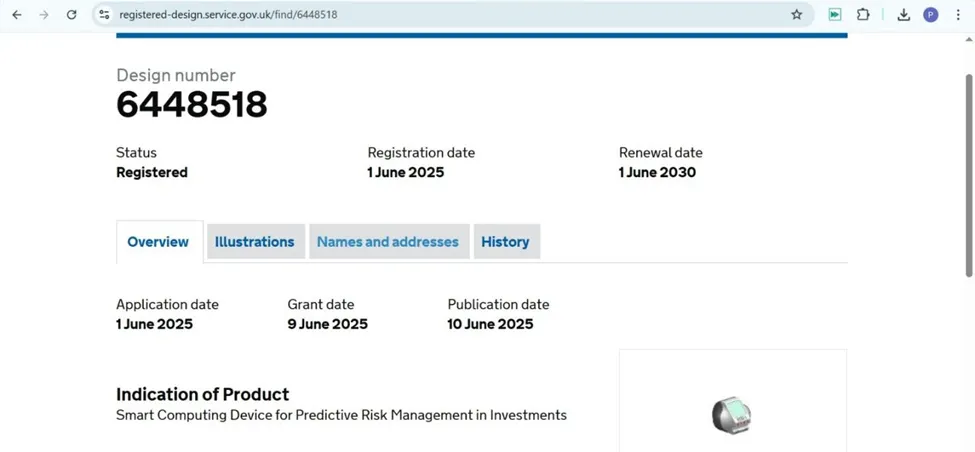Click the browser back arrow
975x452 pixels.
tap(17, 15)
